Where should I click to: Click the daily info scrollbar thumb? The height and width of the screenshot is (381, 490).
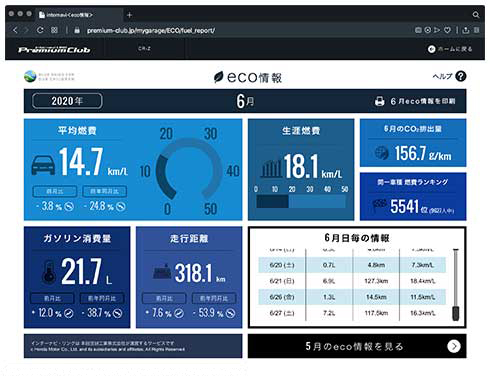(x=455, y=313)
